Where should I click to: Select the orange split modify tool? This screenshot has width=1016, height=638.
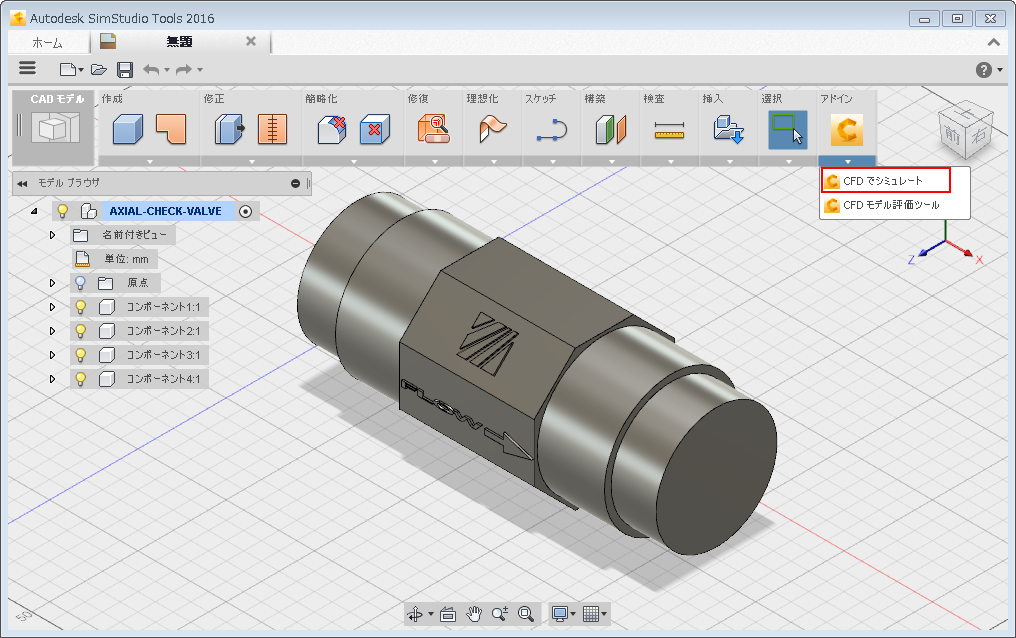pyautogui.click(x=273, y=129)
